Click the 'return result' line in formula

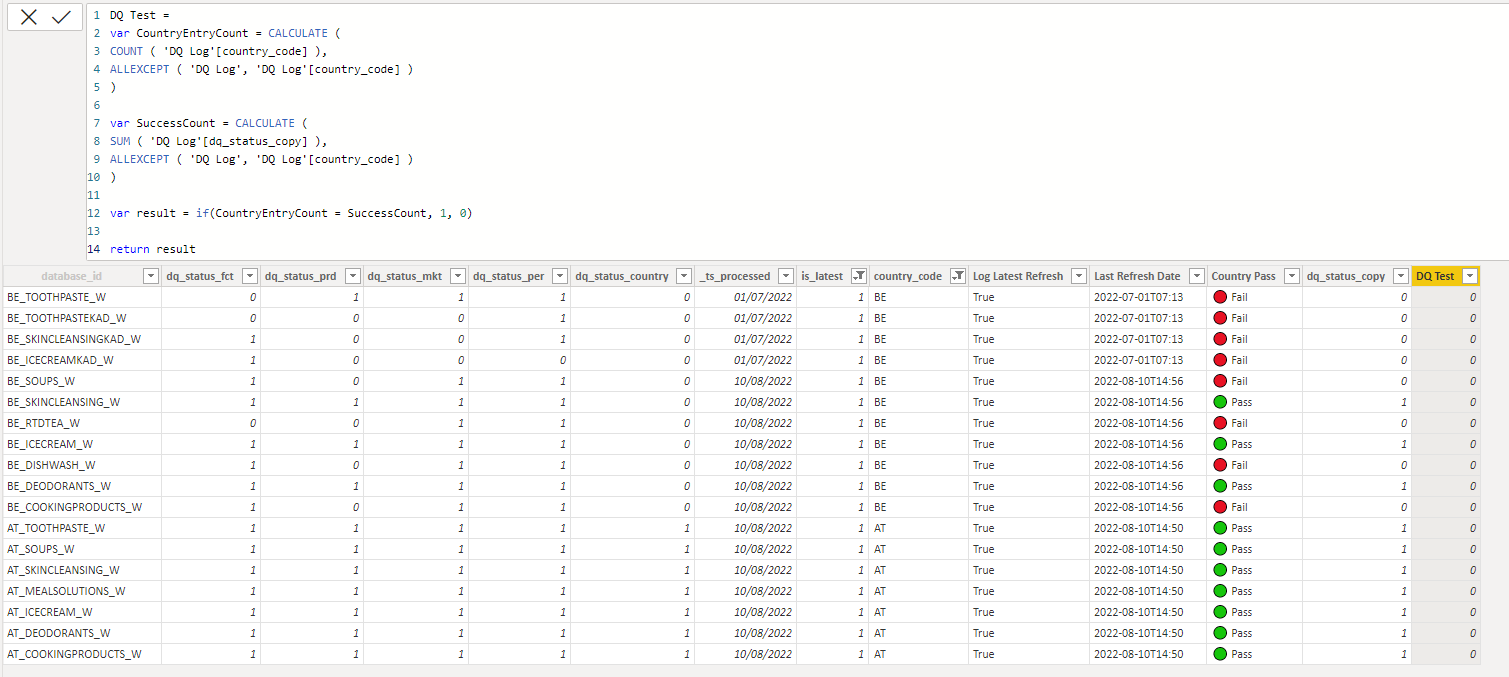153,249
